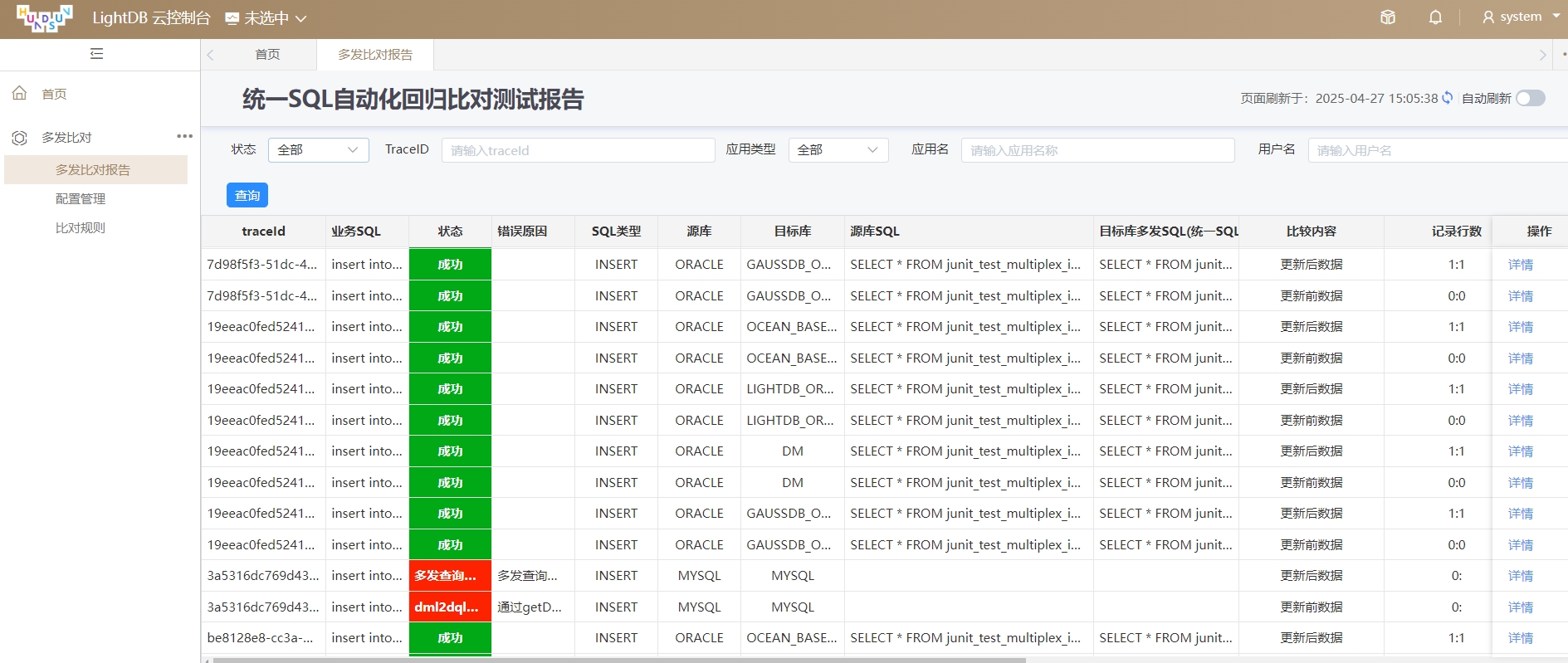
Task: Open the 状态 dropdown
Action: pyautogui.click(x=319, y=150)
